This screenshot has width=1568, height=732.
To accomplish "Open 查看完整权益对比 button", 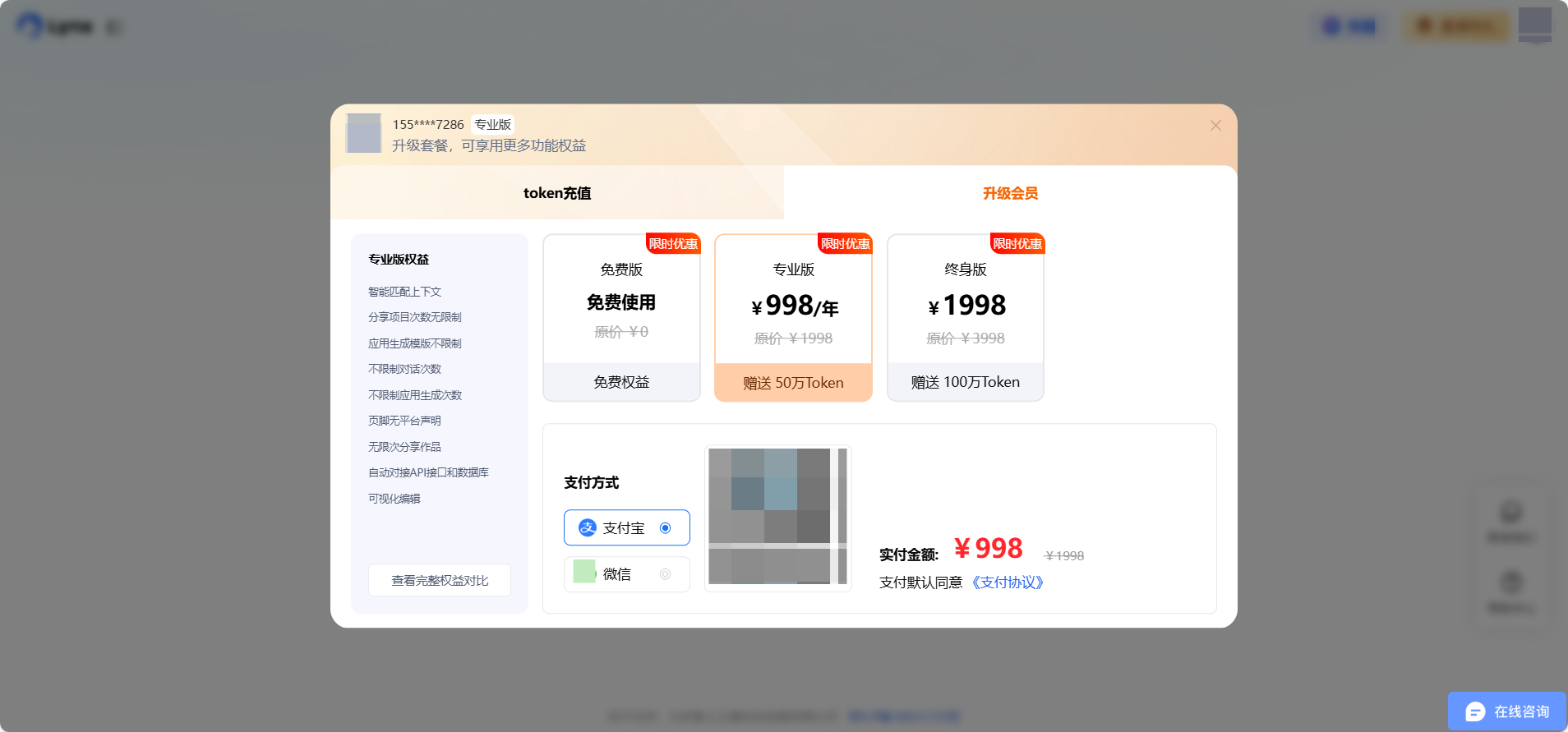I will point(440,580).
